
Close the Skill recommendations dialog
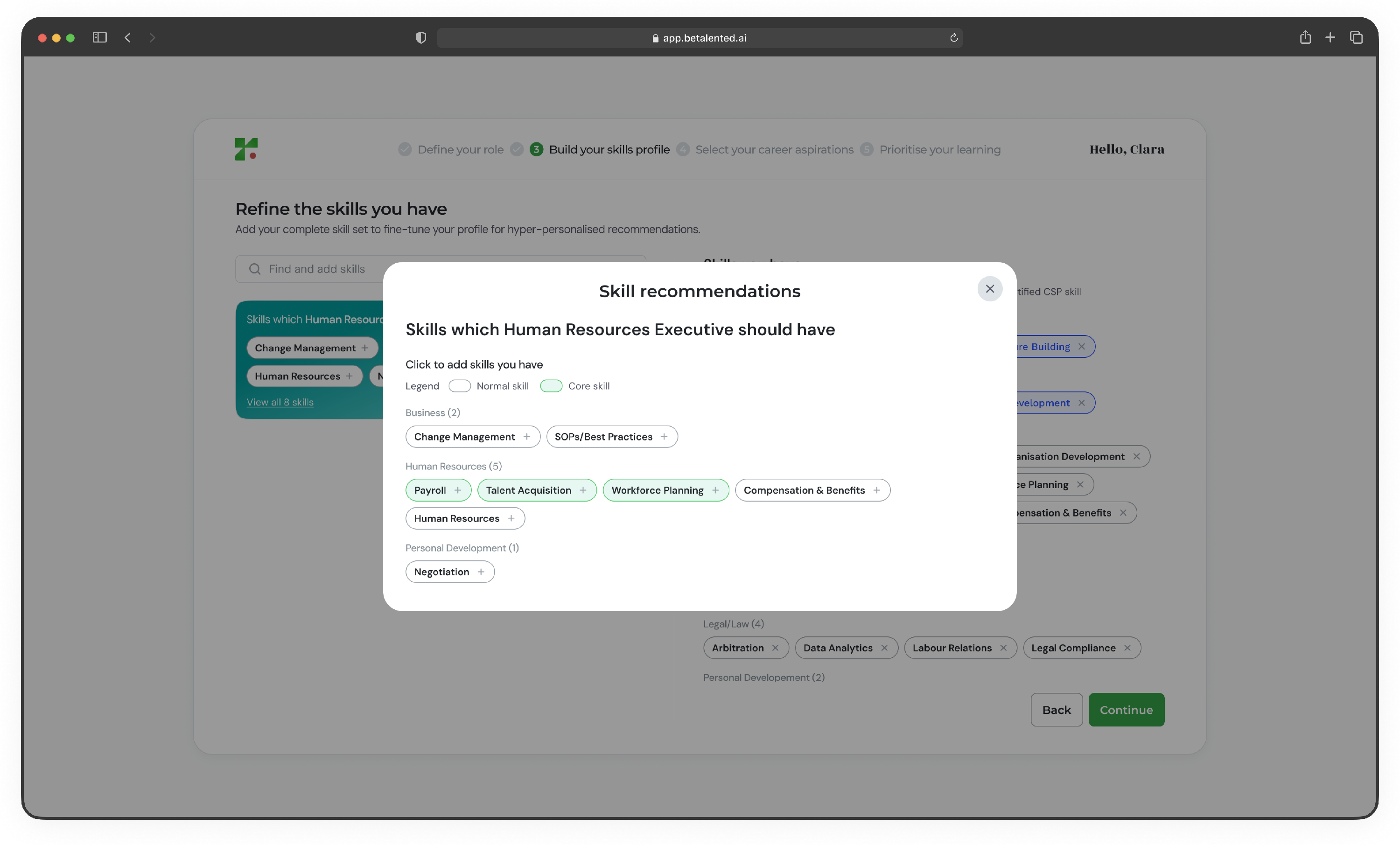click(x=989, y=289)
